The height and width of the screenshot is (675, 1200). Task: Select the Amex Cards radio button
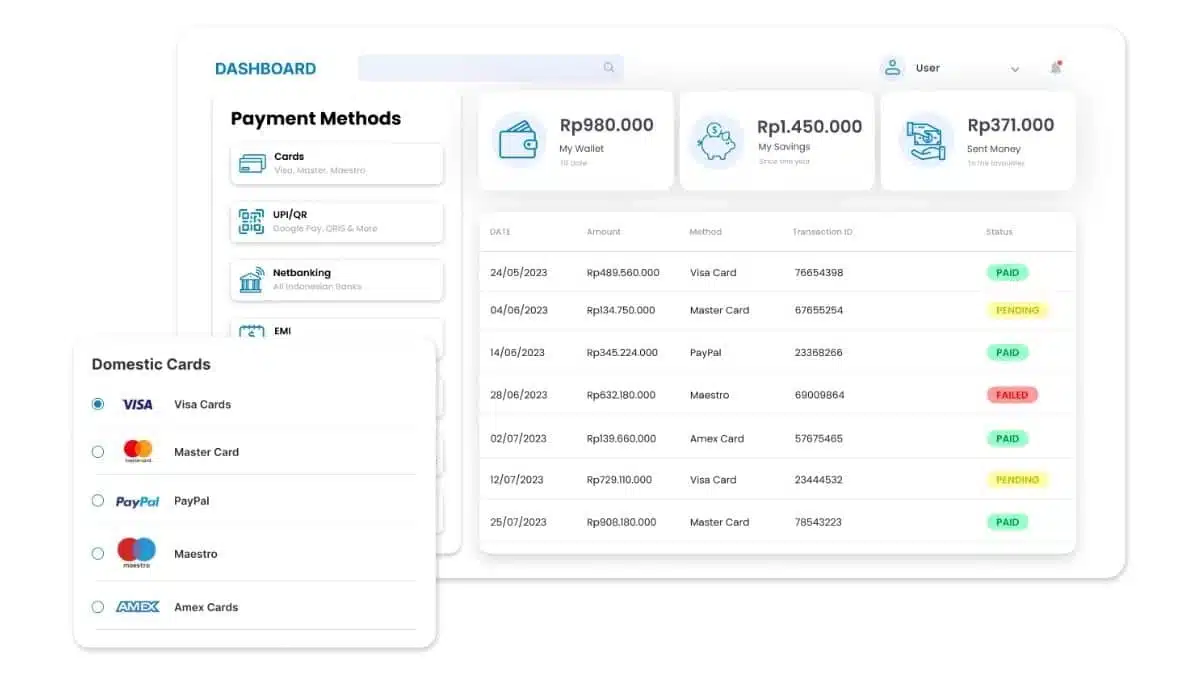[98, 607]
